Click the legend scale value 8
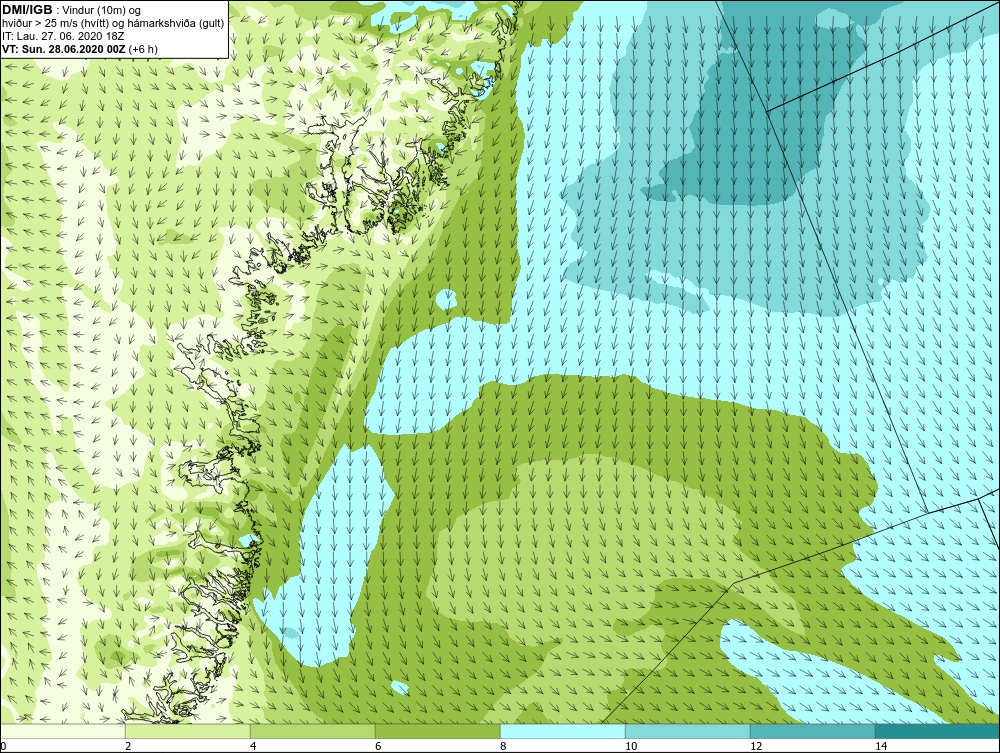 (x=503, y=746)
